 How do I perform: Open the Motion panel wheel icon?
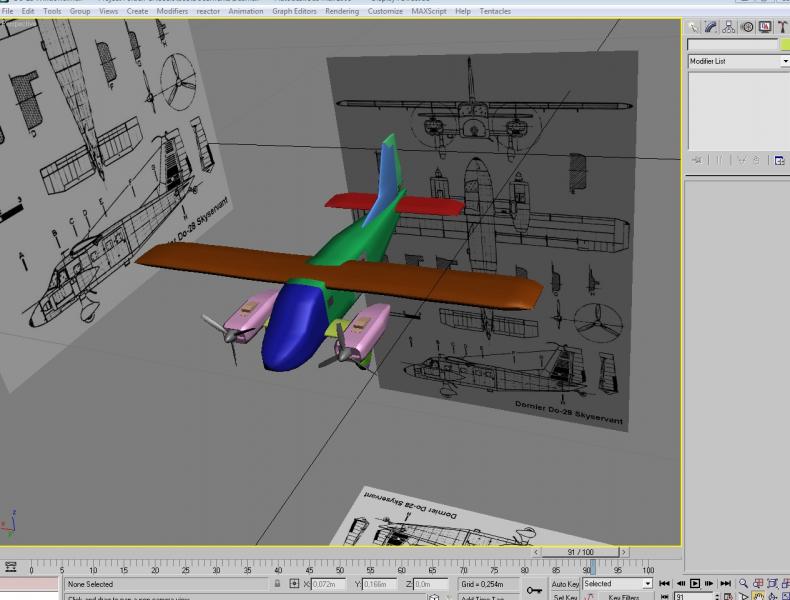point(747,27)
